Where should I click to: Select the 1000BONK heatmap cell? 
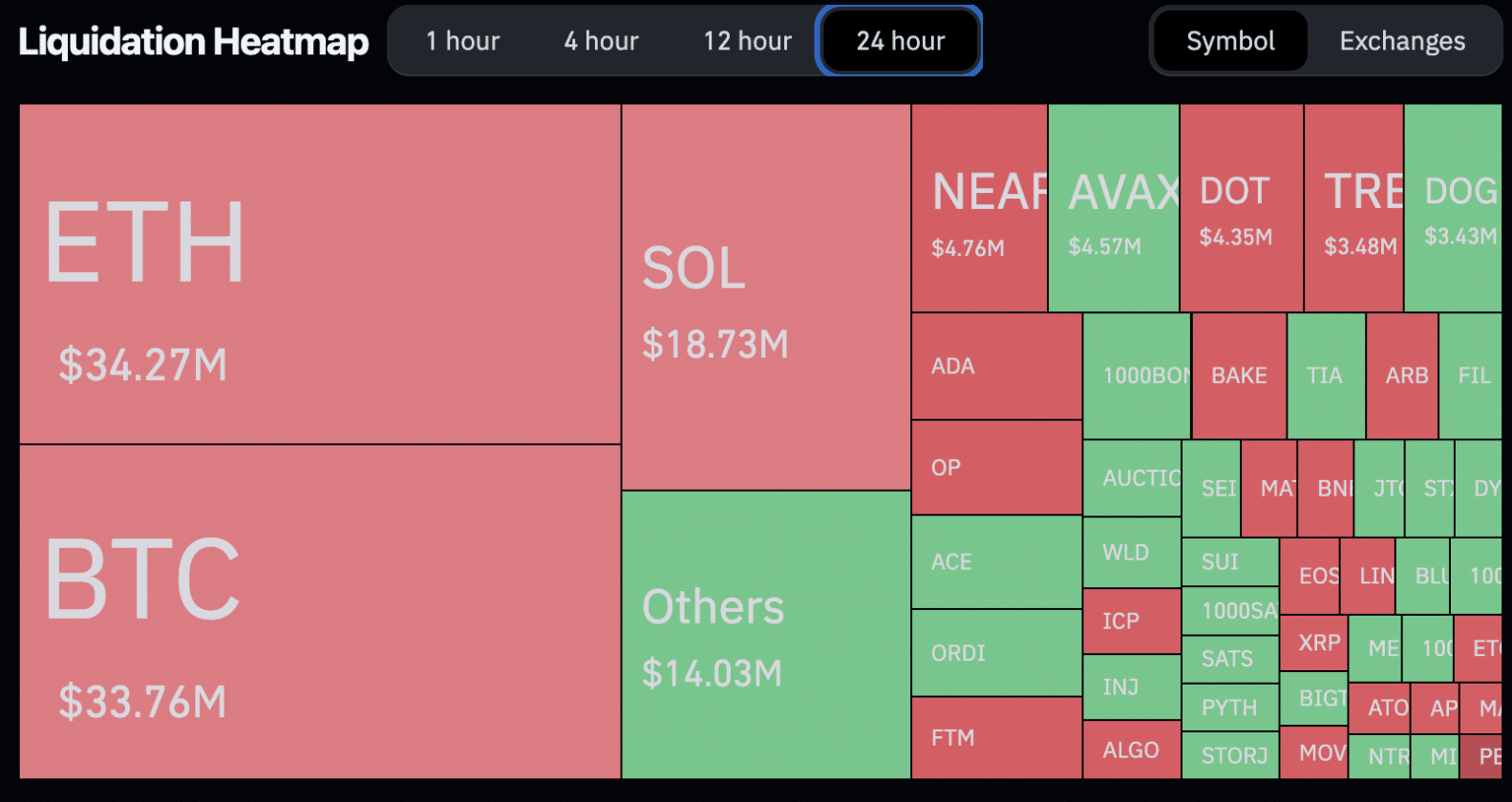point(1137,376)
